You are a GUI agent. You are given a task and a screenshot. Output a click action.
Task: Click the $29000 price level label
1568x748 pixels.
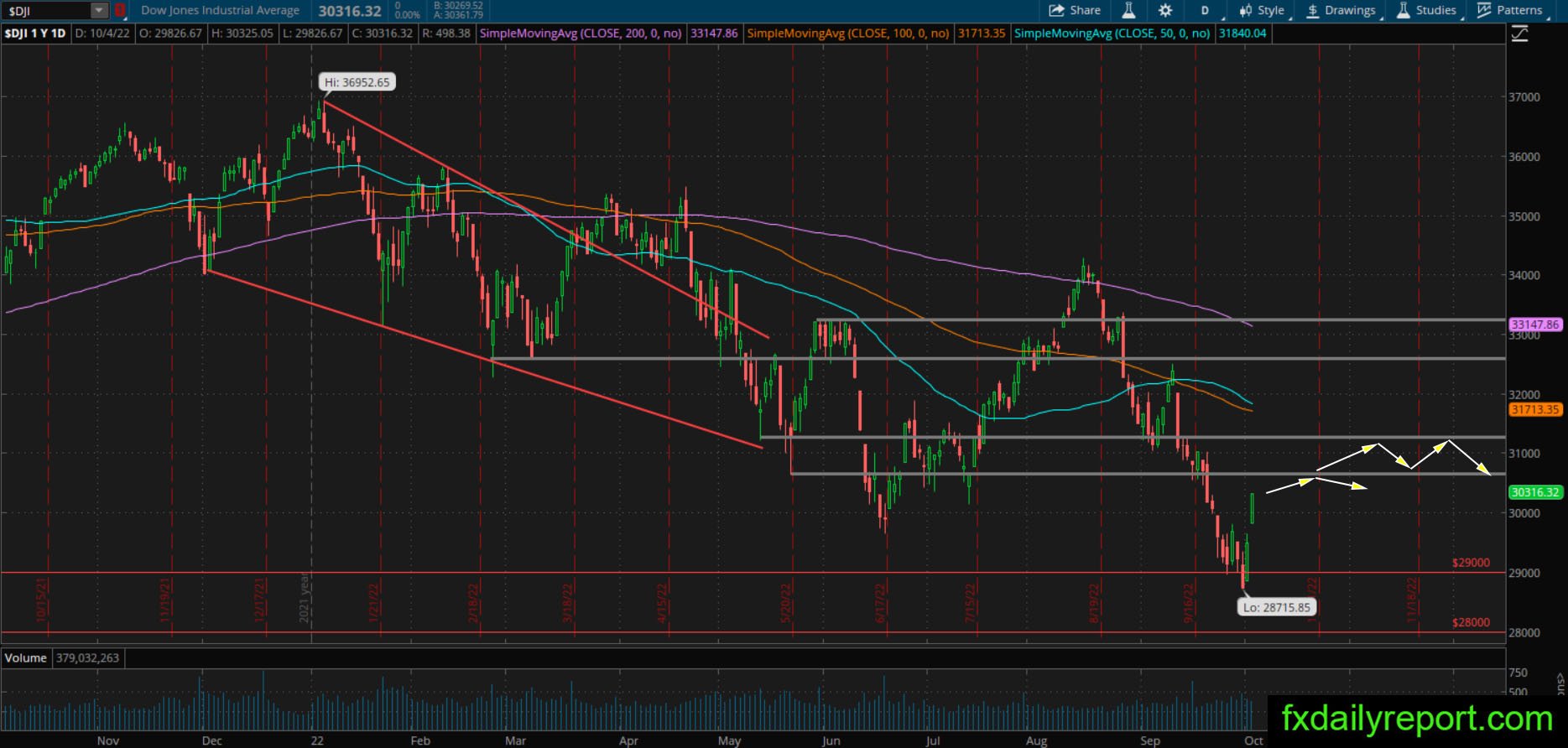1471,563
